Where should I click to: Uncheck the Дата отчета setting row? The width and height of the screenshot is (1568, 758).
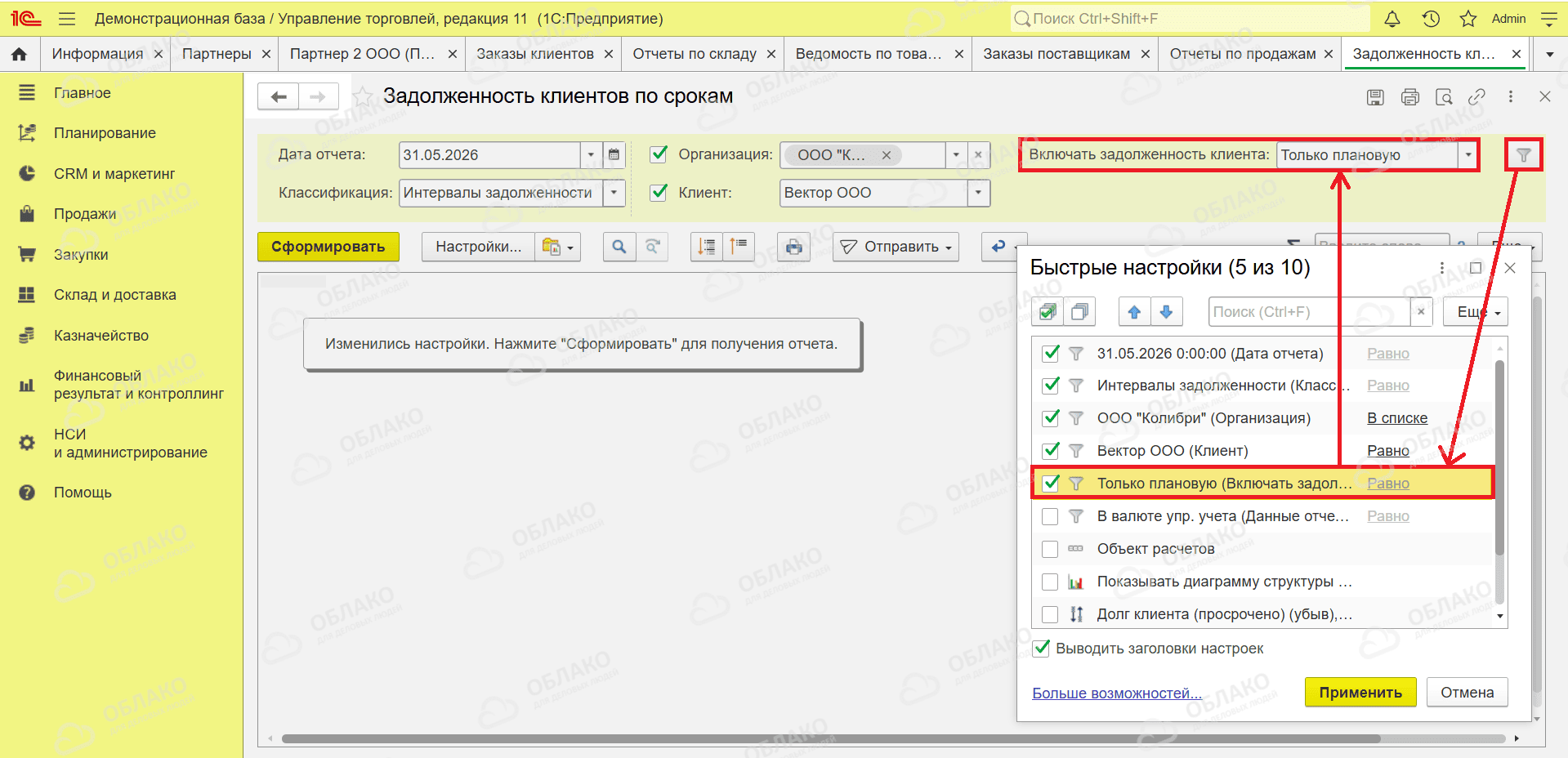click(1051, 353)
